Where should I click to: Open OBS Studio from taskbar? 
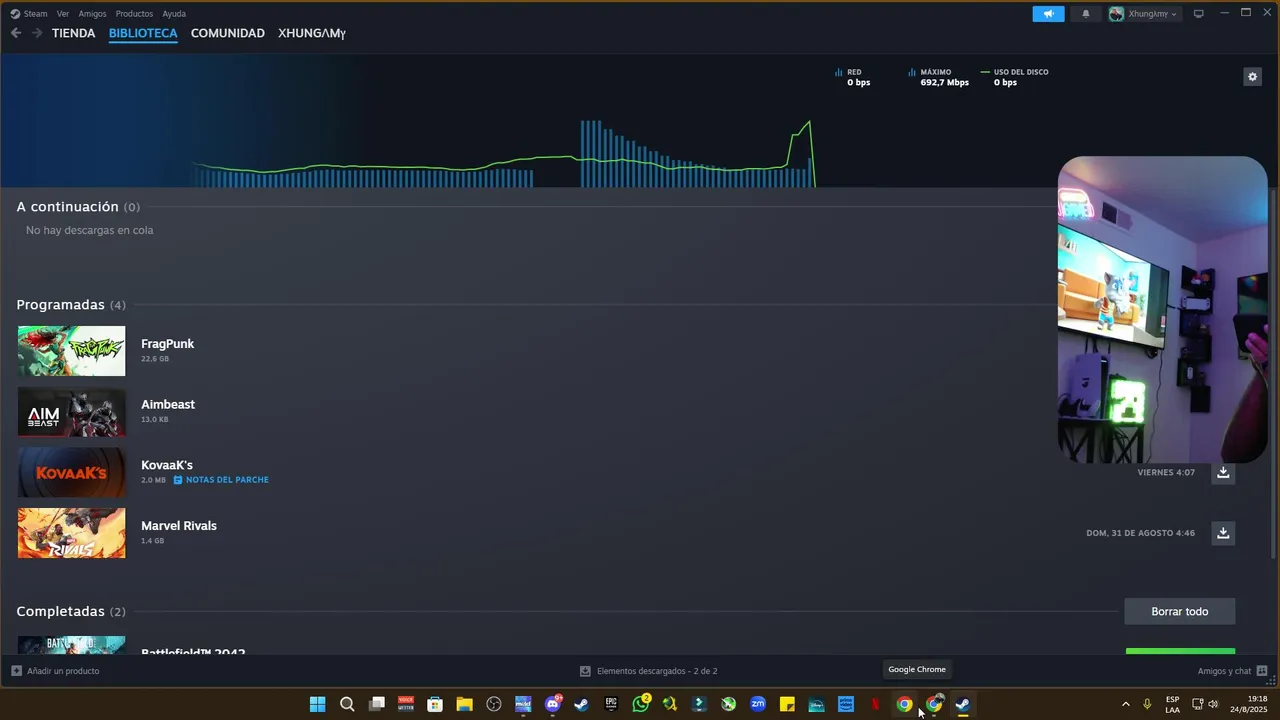coord(494,704)
